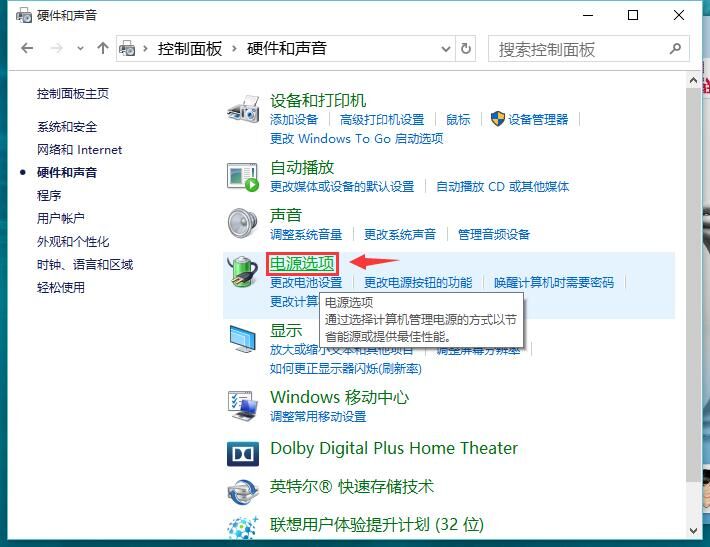Viewport: 710px width, 547px height.
Task: Click in the 搜索控制面板 search box
Action: [x=580, y=49]
